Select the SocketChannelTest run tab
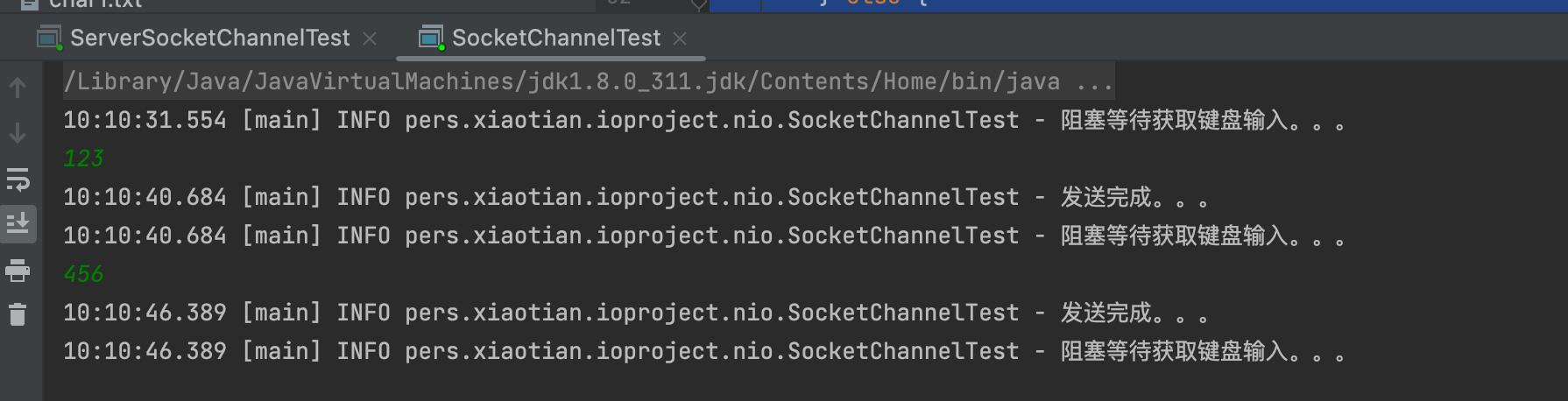Screen dimensions: 1568x401 [555, 38]
